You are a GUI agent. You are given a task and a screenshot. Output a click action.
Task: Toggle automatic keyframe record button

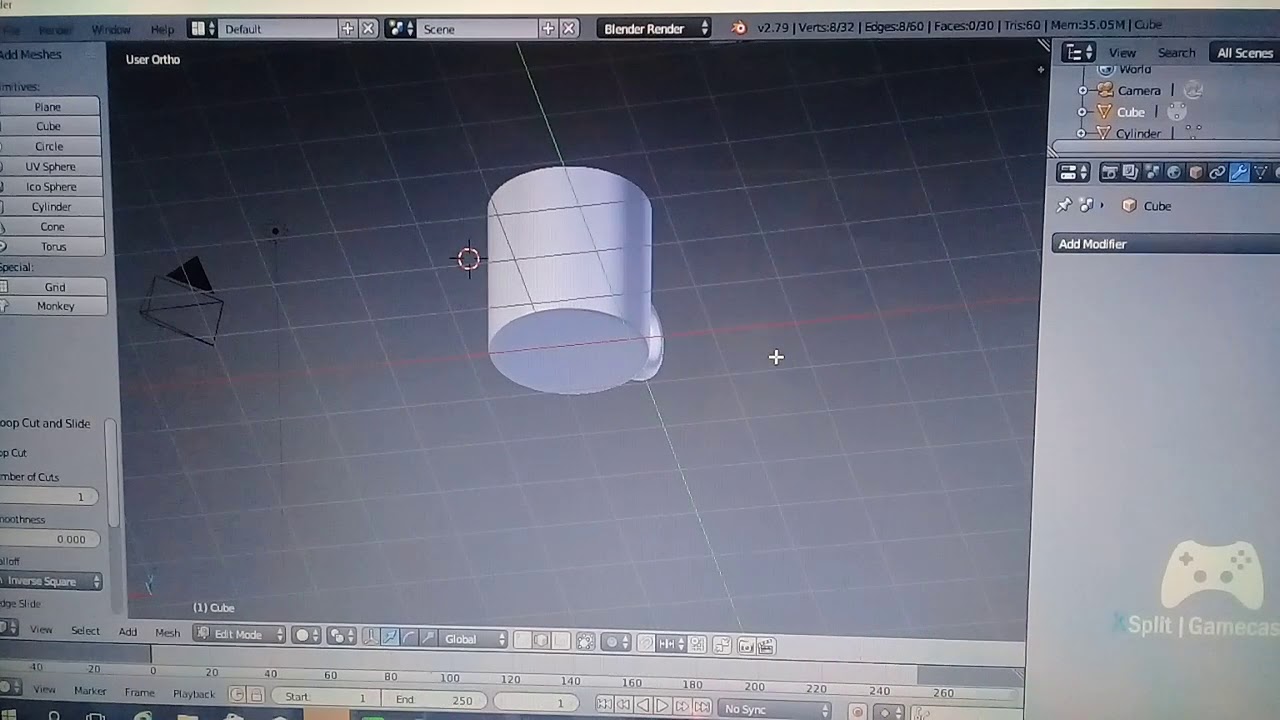coord(857,711)
